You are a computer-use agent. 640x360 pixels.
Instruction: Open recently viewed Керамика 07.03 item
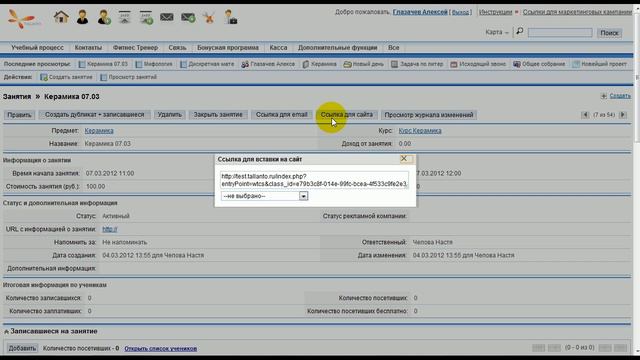pos(103,64)
